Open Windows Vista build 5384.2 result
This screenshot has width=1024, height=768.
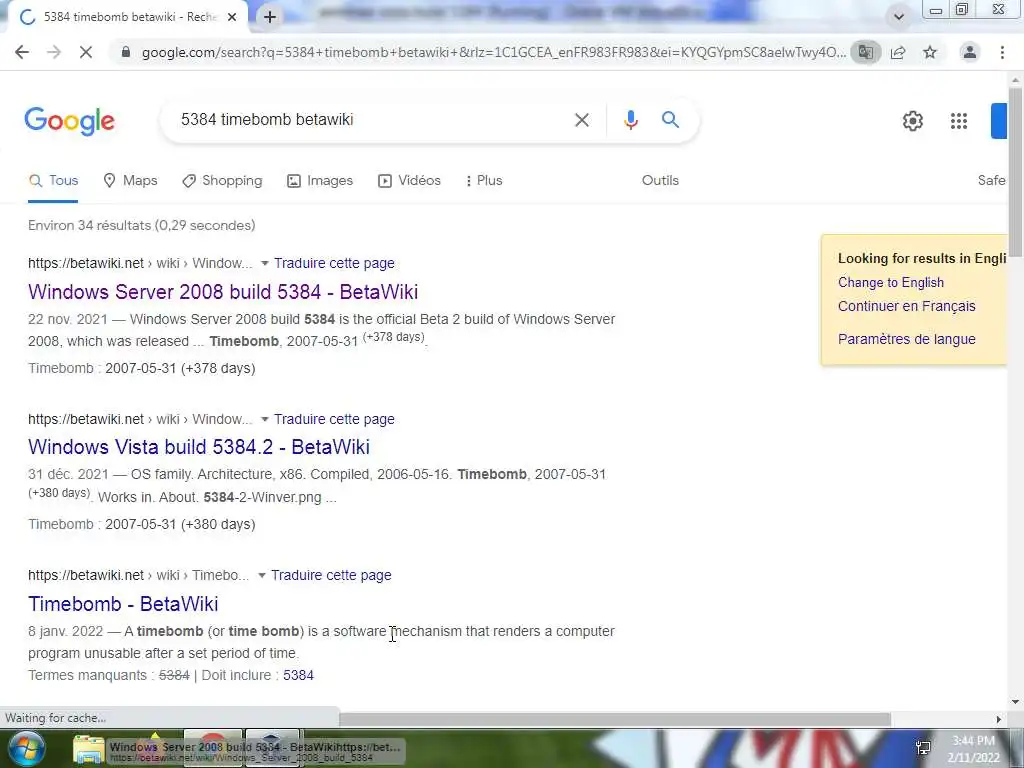(199, 447)
